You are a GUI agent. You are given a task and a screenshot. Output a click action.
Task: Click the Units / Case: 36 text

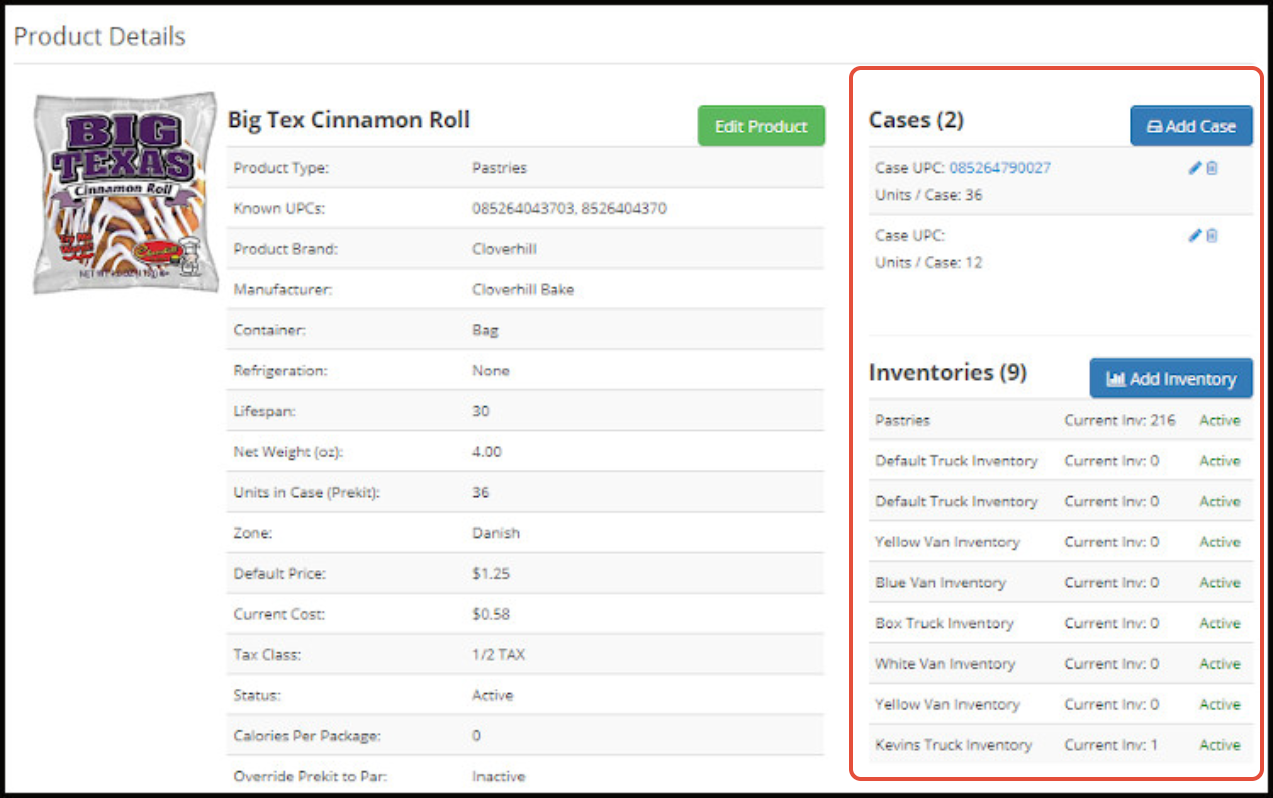[x=928, y=195]
